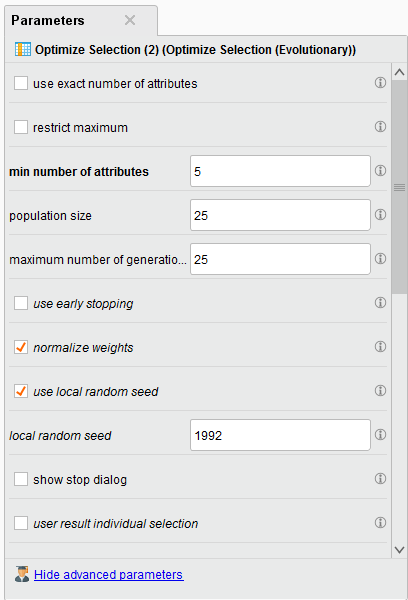The width and height of the screenshot is (408, 600).
Task: Click info icon next to population size
Action: (x=380, y=215)
